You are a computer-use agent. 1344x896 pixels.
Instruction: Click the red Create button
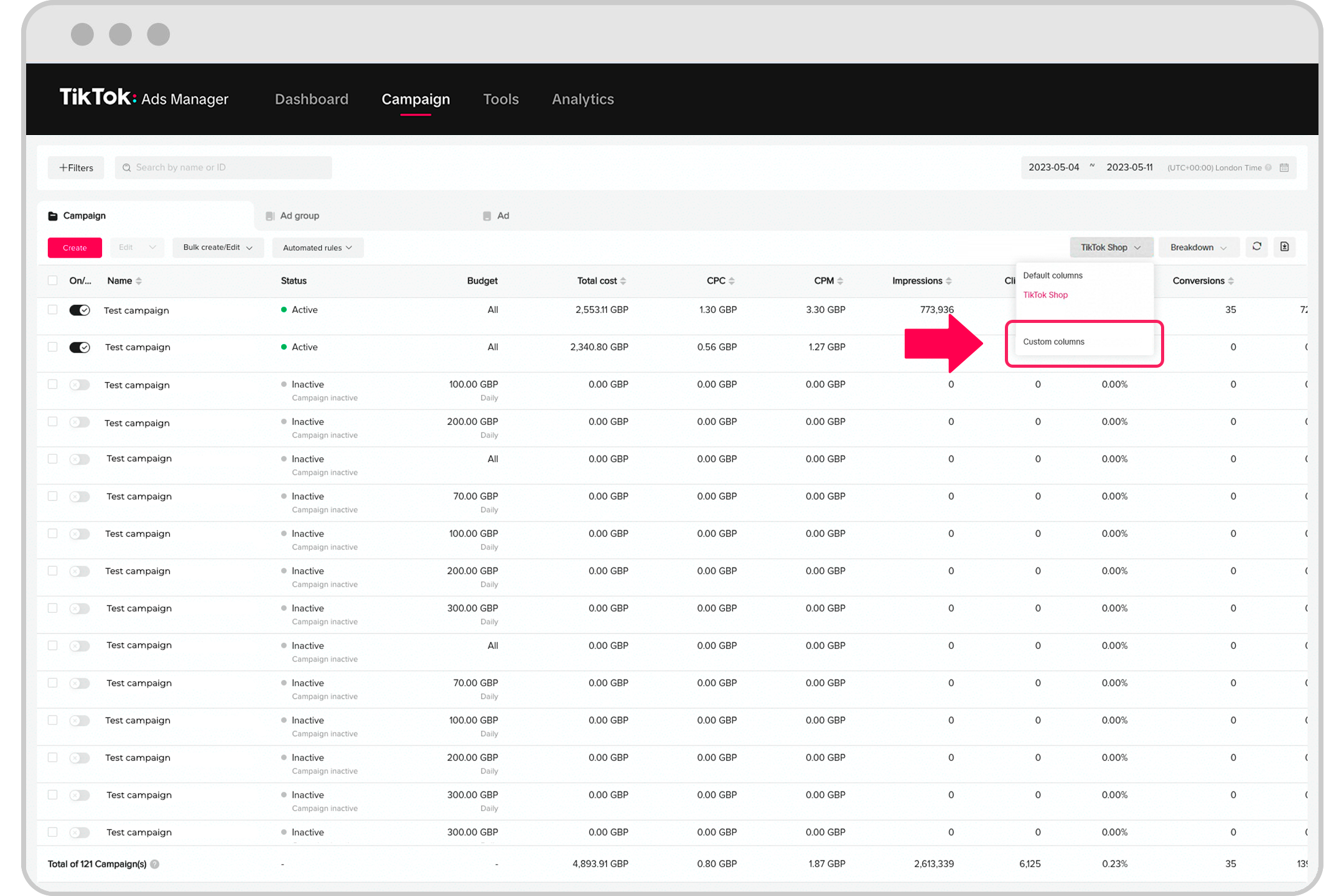point(75,248)
